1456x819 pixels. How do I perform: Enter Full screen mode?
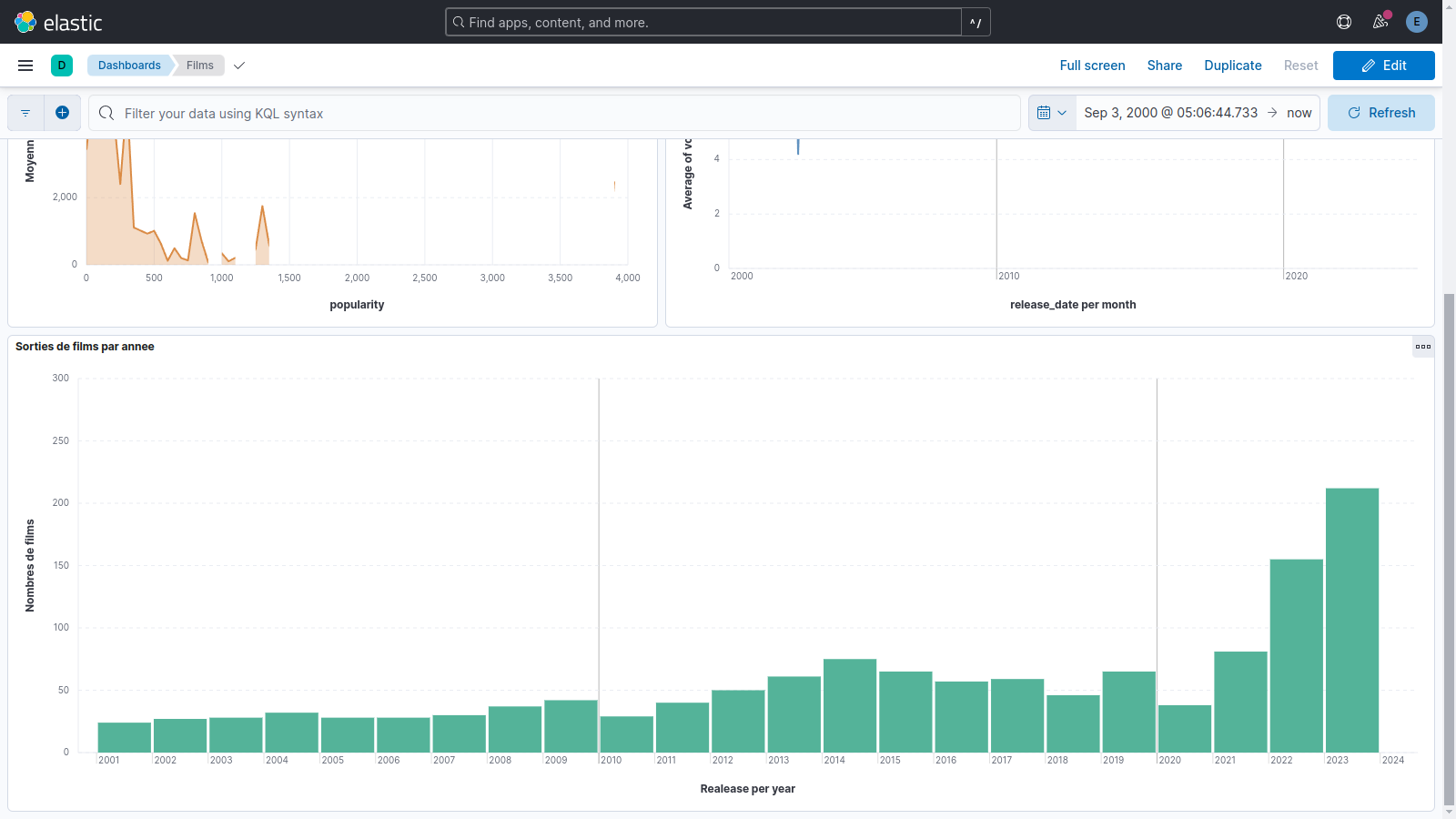point(1092,66)
